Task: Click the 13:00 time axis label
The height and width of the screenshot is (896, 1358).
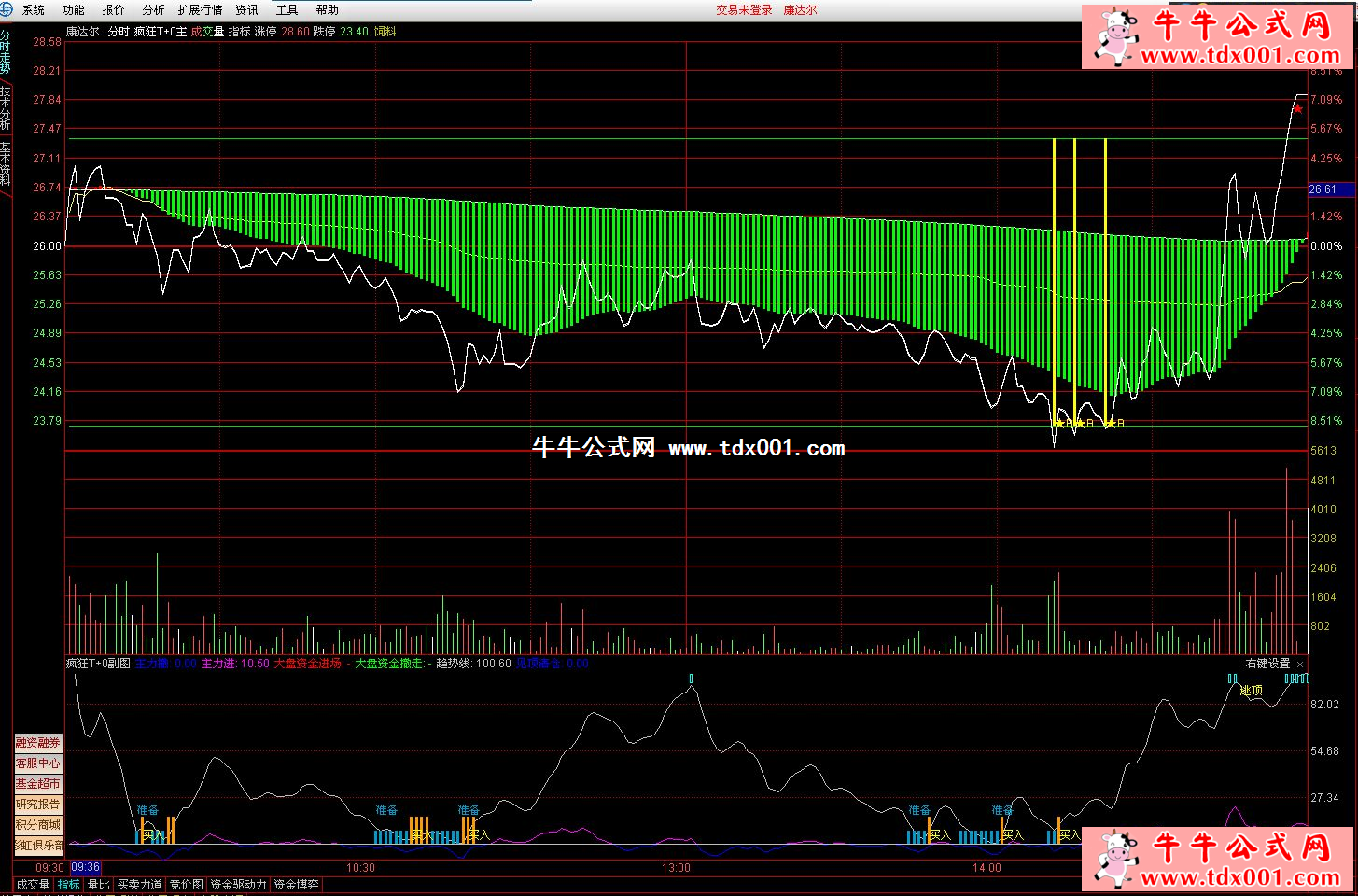Action: tap(676, 868)
